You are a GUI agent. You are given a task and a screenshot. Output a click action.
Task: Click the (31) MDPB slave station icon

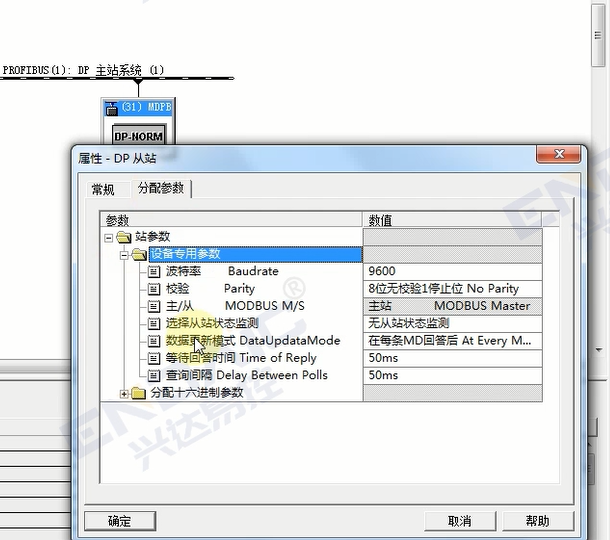pos(112,108)
